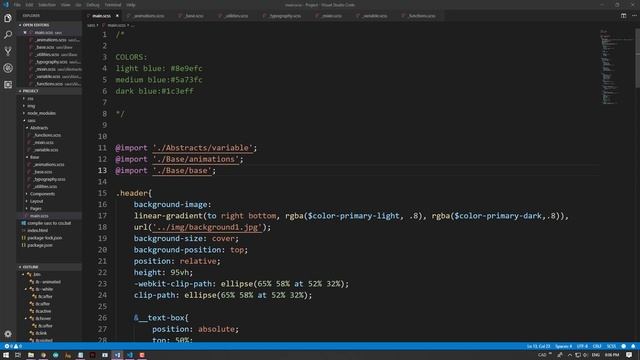Click the SCSS language mode indicator
This screenshot has width=640, height=360.
[x=611, y=346]
